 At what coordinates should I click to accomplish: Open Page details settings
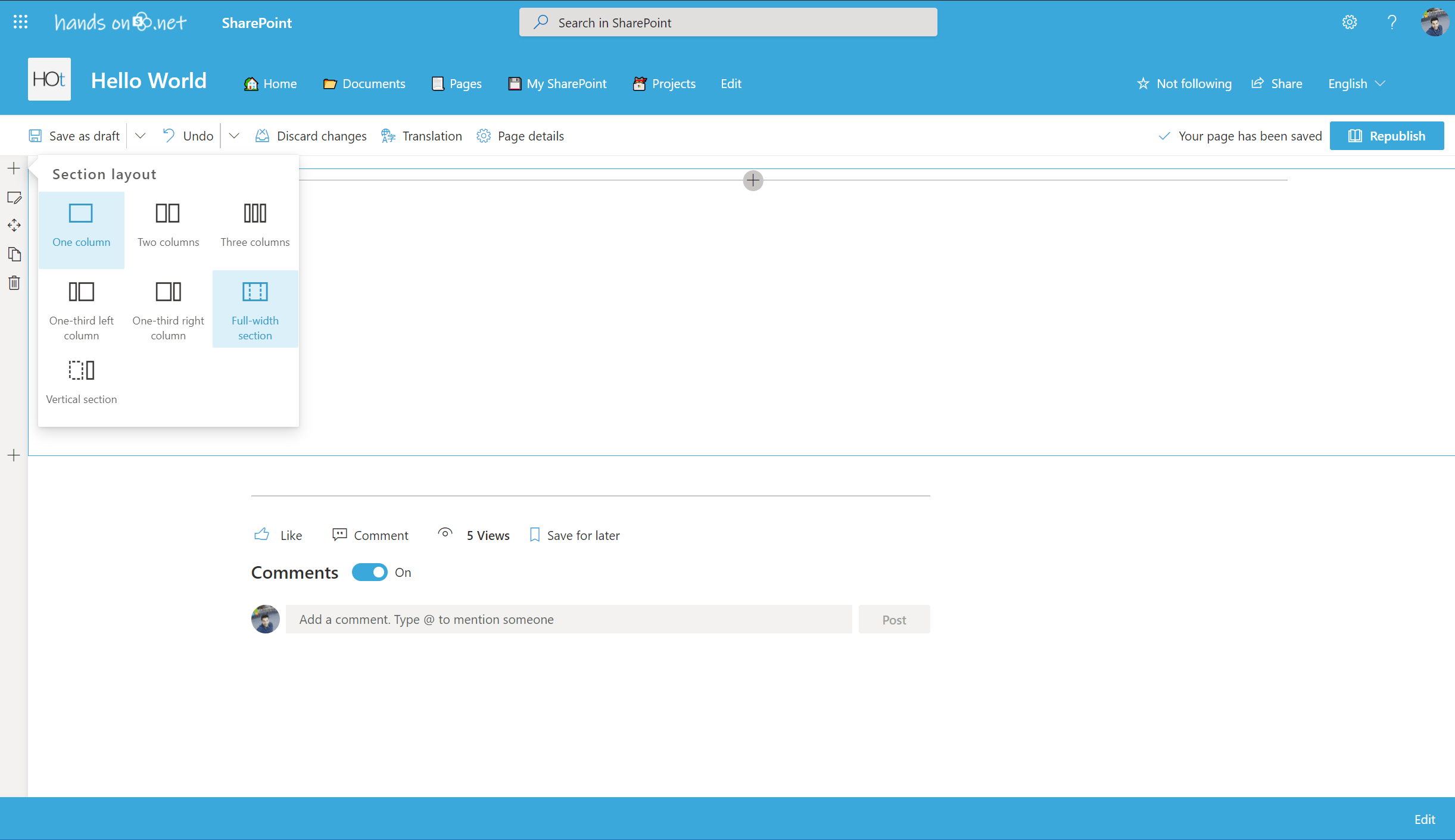[x=484, y=135]
